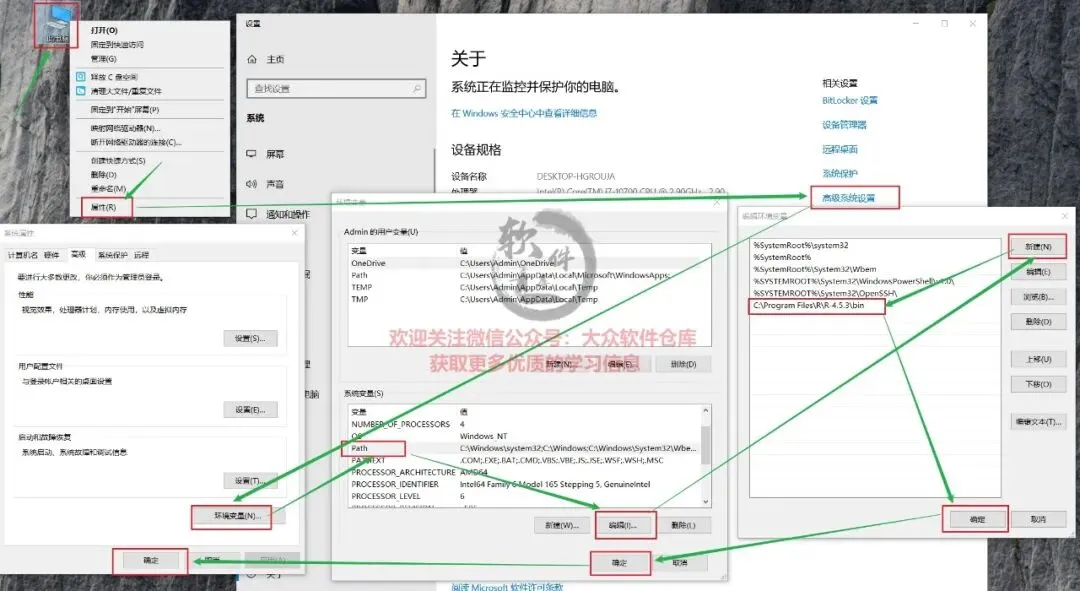Viewport: 1080px width, 591px height.
Task: Close the System Properties dialog with its X
Action: click(294, 233)
